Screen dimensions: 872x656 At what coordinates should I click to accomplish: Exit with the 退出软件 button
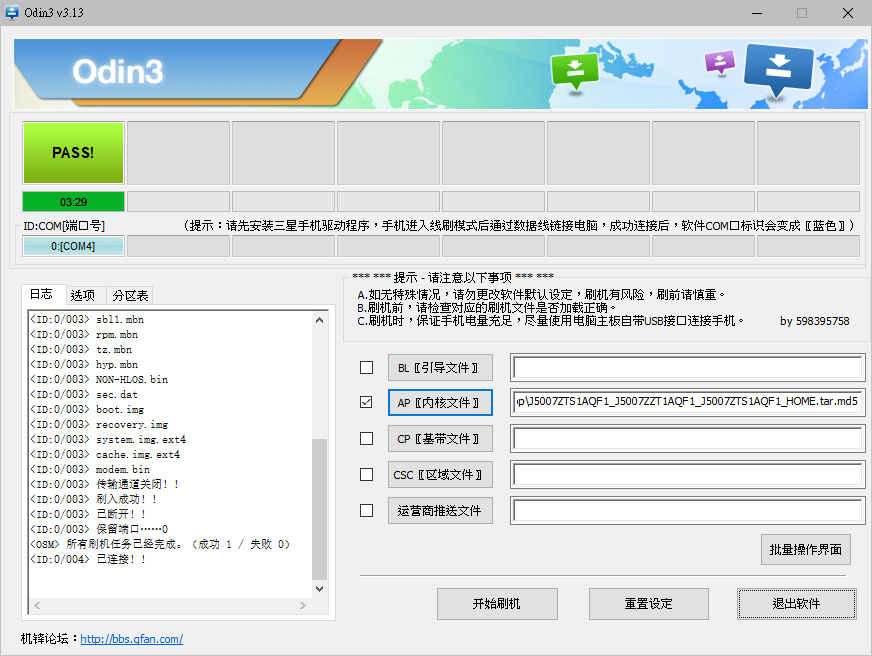tap(796, 604)
